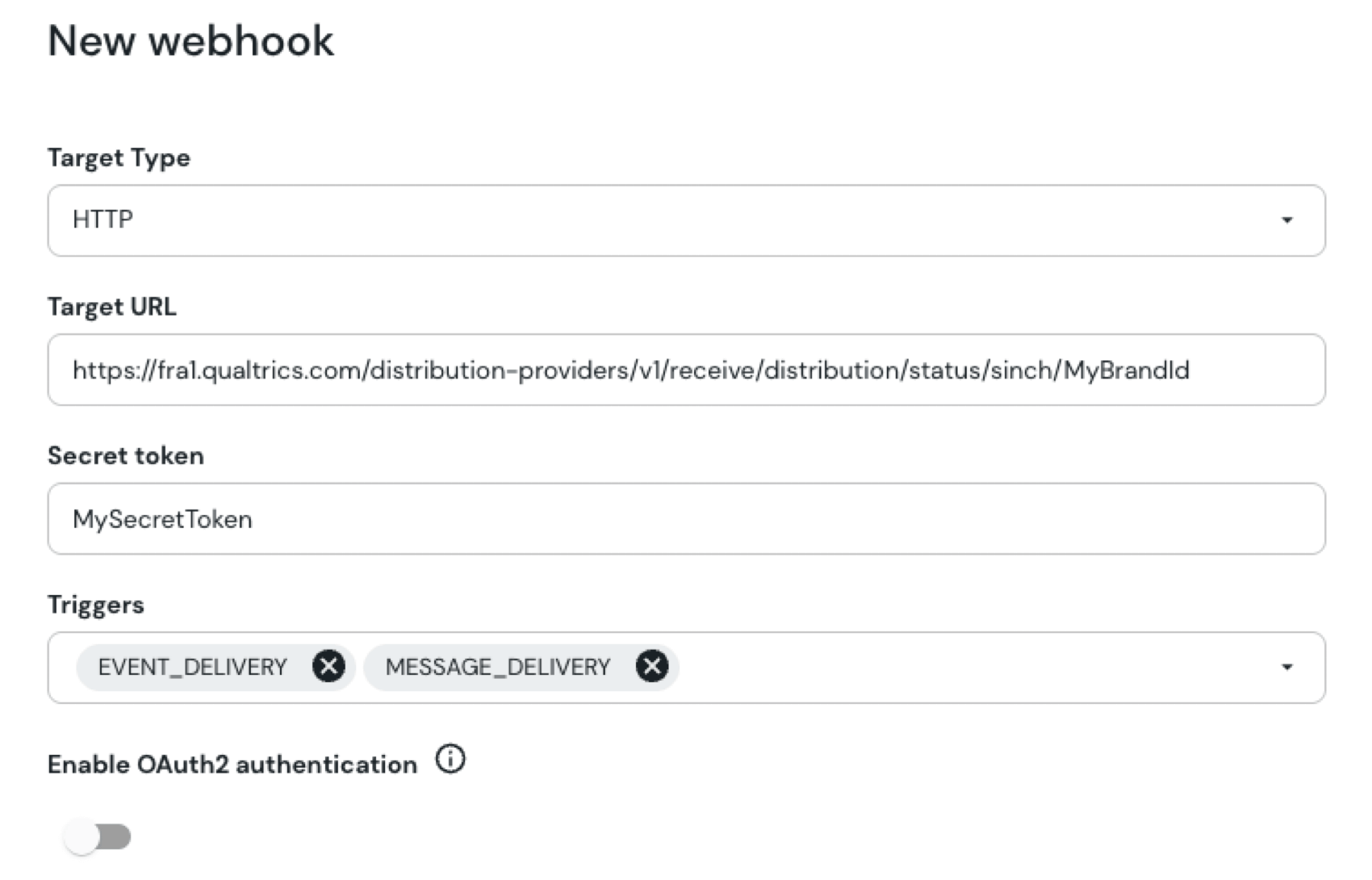Remove the MESSAGE_DELIVERY trigger chip
Viewport: 1372px width, 880px height.
[652, 666]
